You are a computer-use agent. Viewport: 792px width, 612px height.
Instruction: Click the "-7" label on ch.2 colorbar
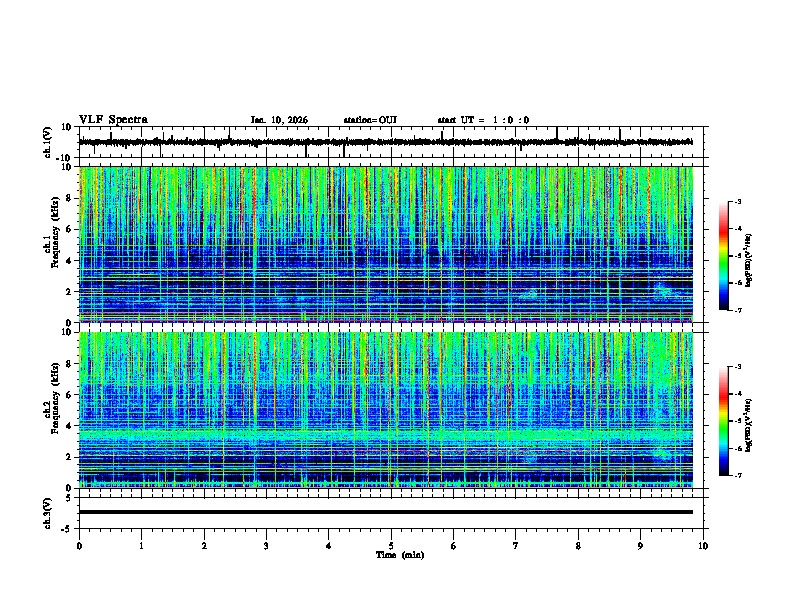tap(737, 475)
